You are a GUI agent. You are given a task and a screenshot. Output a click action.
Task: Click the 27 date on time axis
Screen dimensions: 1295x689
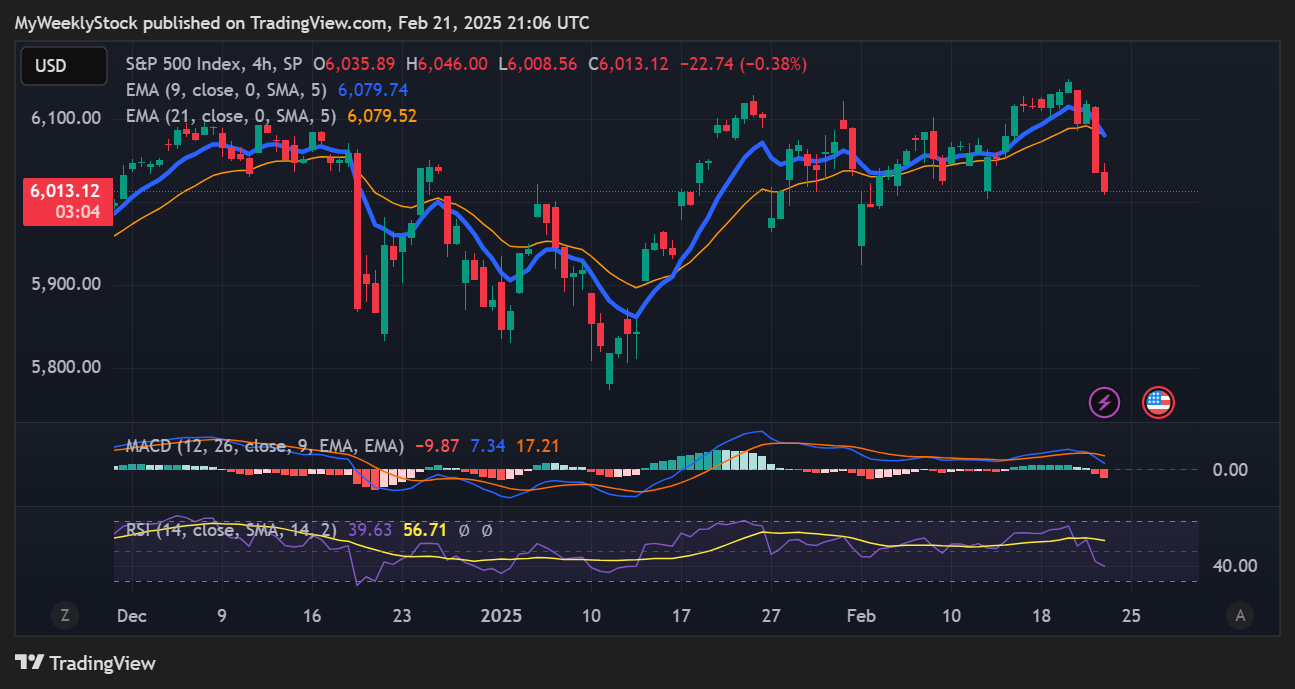click(x=770, y=616)
